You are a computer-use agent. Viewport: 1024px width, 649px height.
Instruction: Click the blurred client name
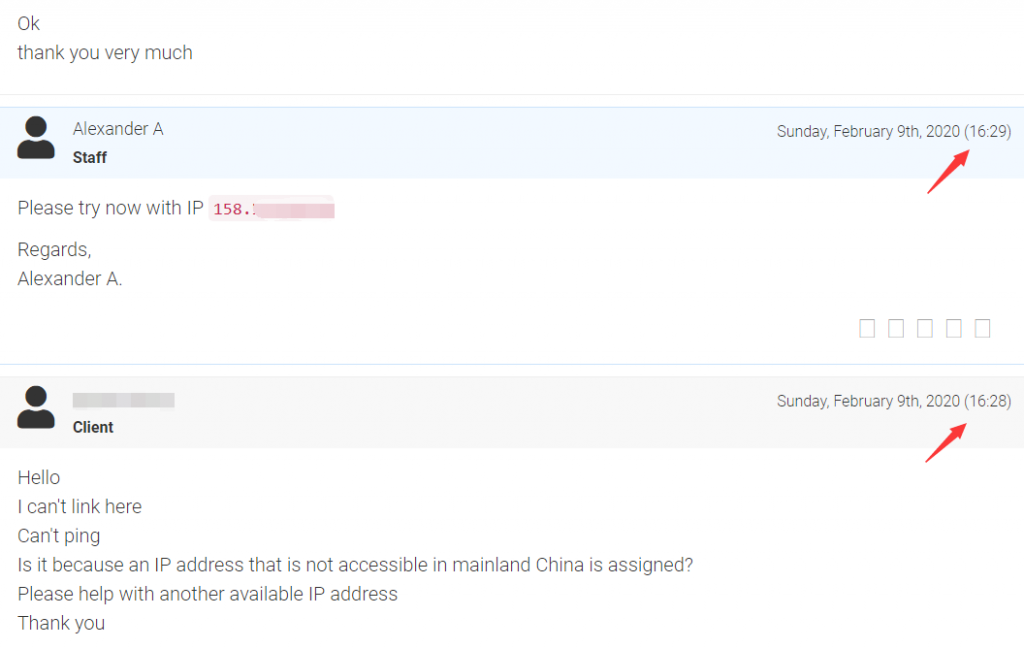pos(123,400)
